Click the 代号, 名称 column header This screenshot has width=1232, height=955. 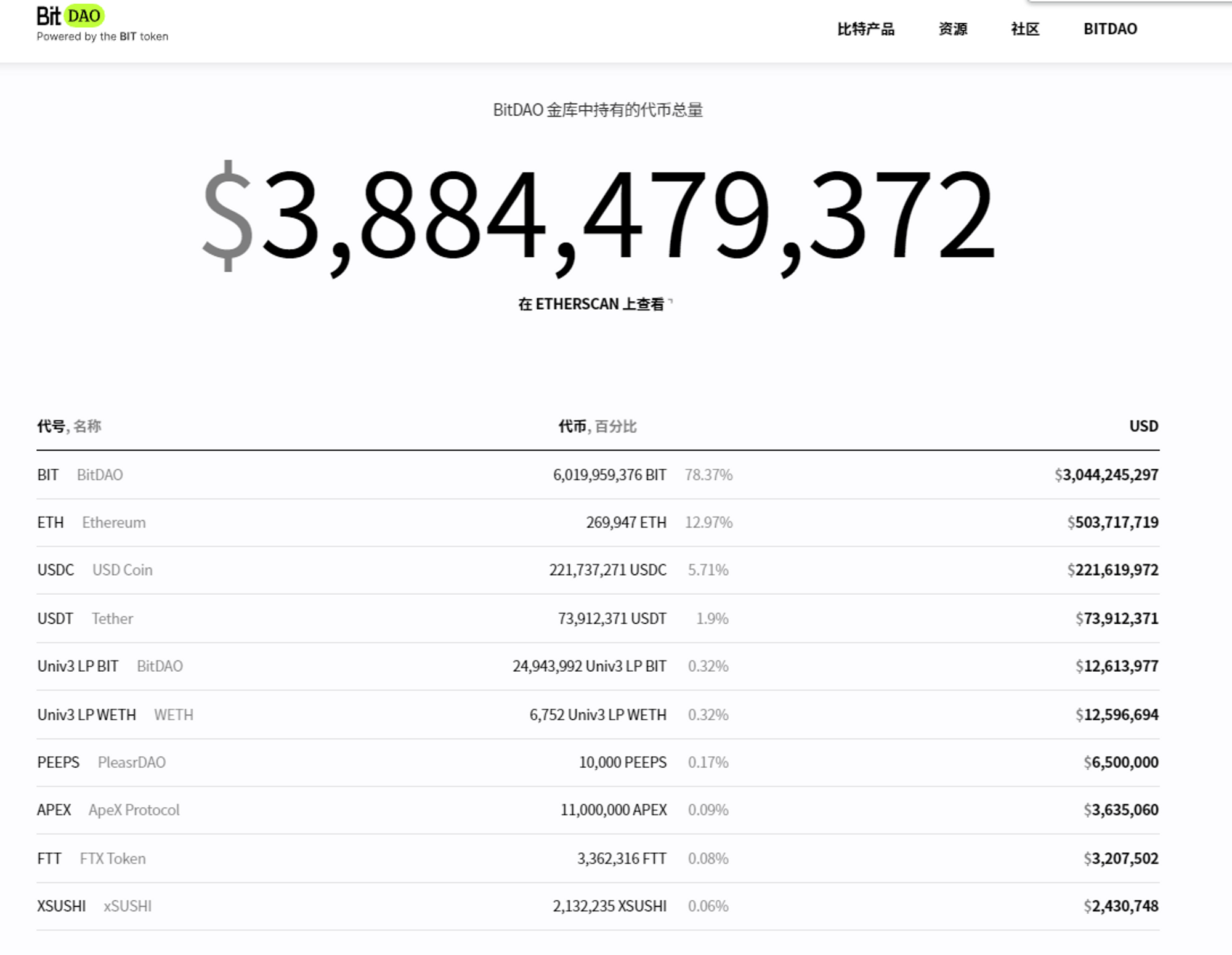(69, 426)
